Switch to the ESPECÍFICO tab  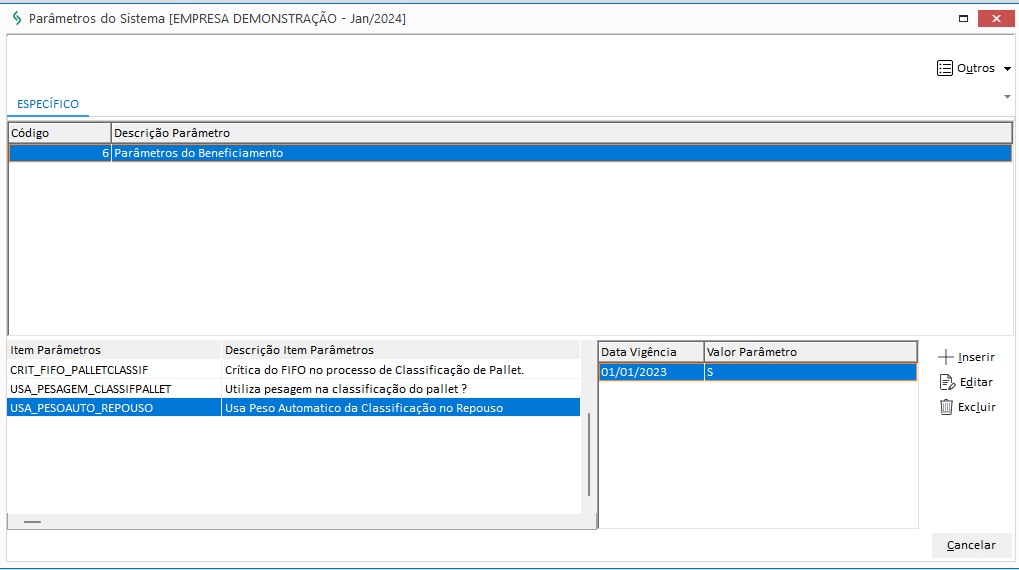(x=48, y=104)
